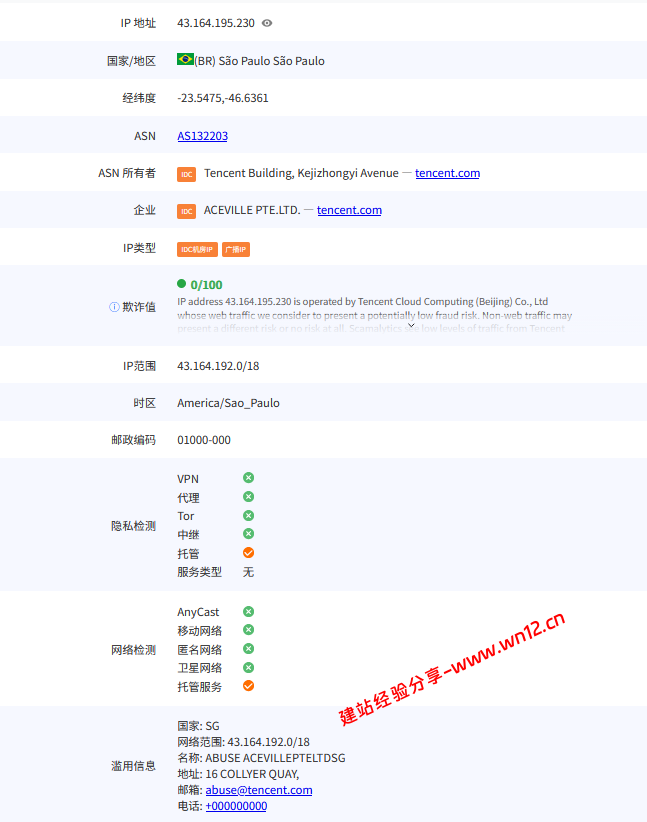Viewport: 647px width, 822px height.
Task: Click the 欺诈值 label
Action: [x=139, y=307]
